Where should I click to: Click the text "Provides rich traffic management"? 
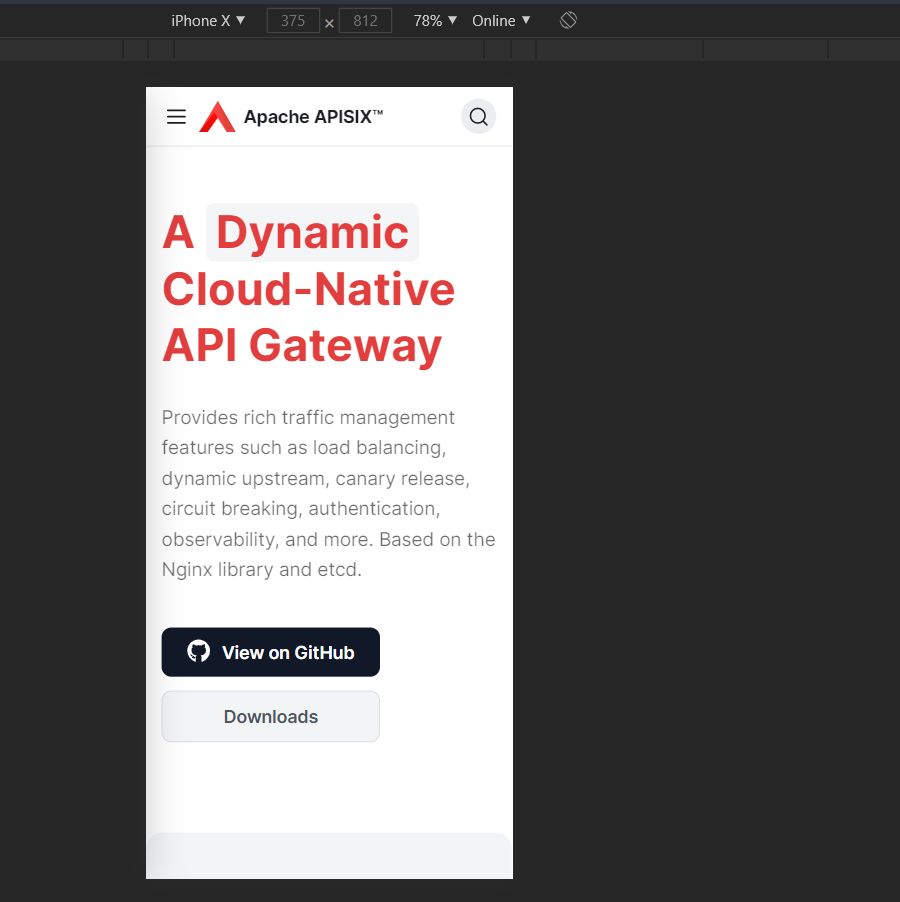(308, 417)
